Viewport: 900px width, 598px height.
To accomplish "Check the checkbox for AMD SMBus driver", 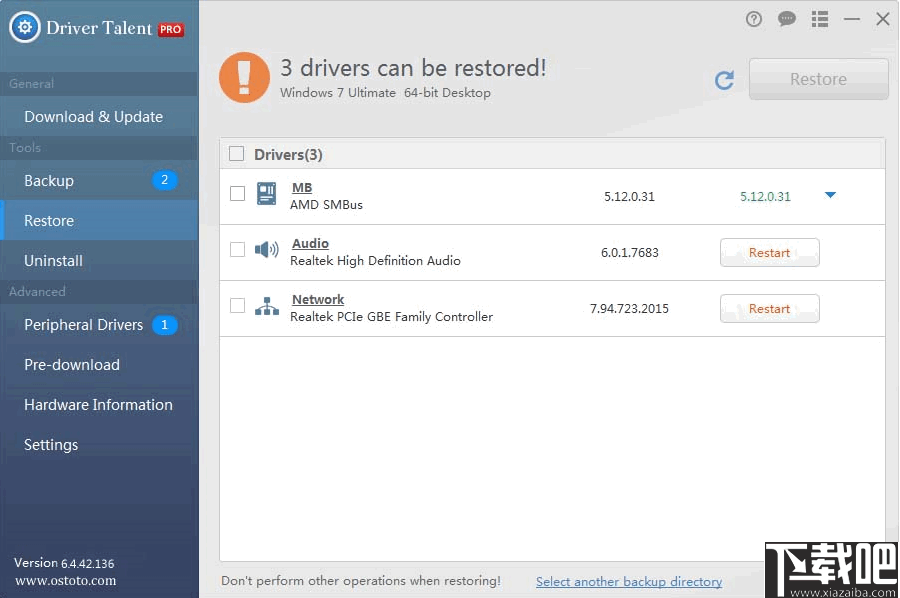I will tap(236, 195).
